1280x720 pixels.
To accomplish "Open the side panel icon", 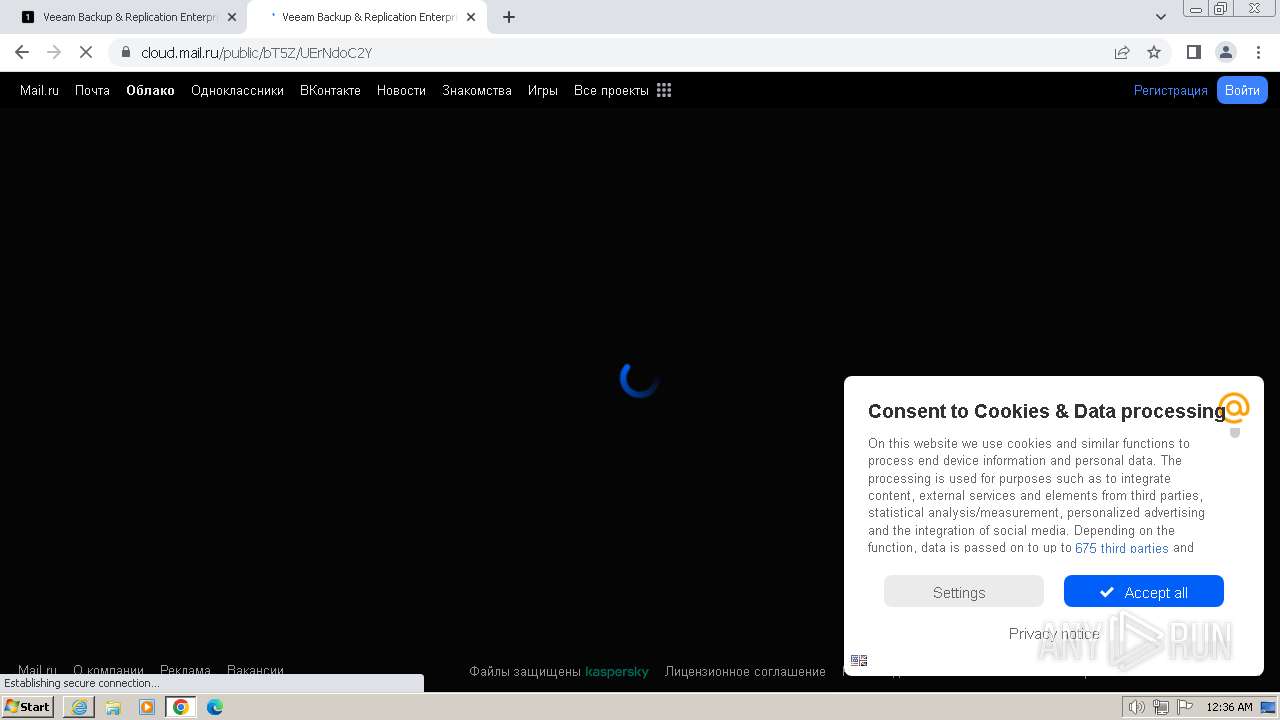I will coord(1193,52).
